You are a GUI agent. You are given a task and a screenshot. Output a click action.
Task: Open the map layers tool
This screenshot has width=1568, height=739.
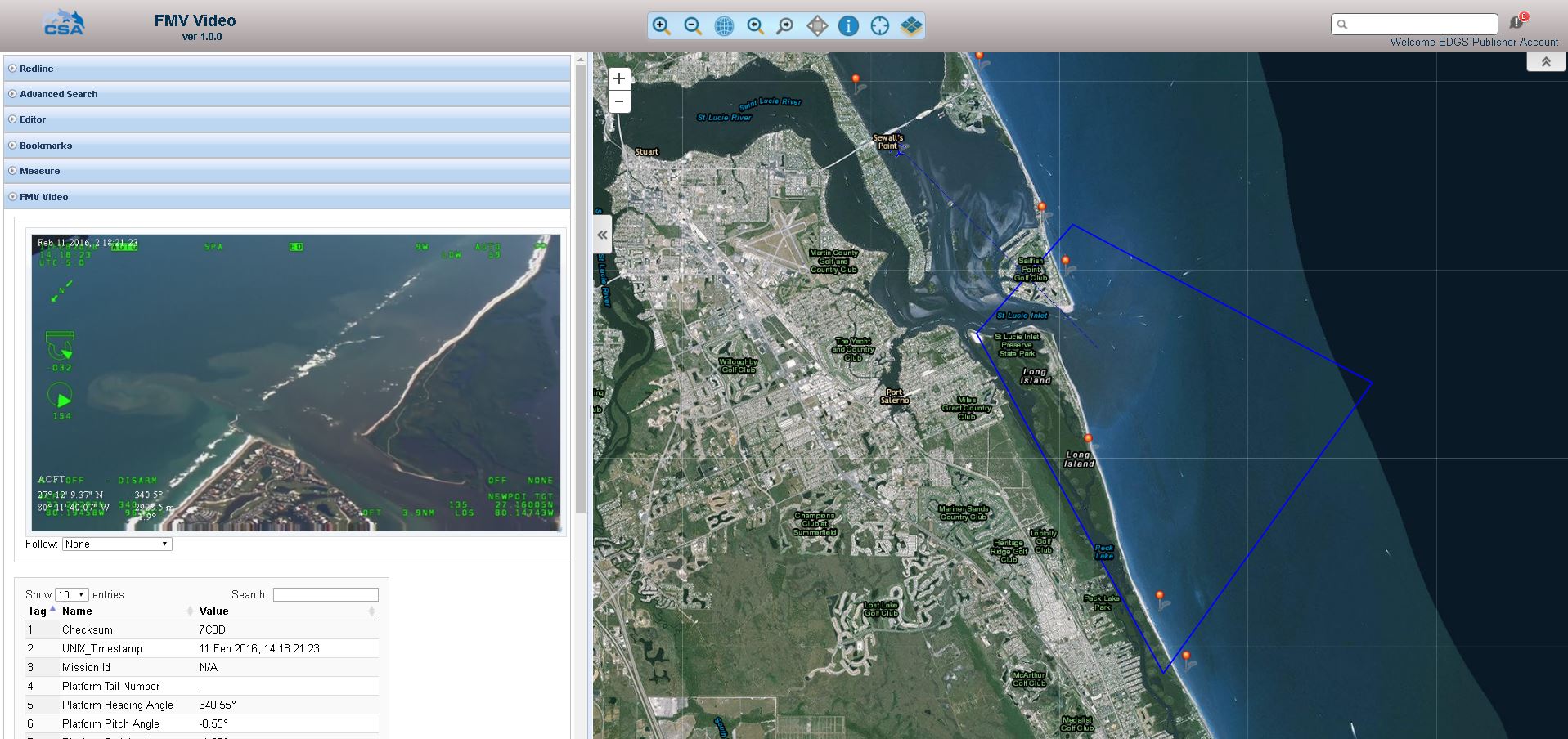point(910,26)
